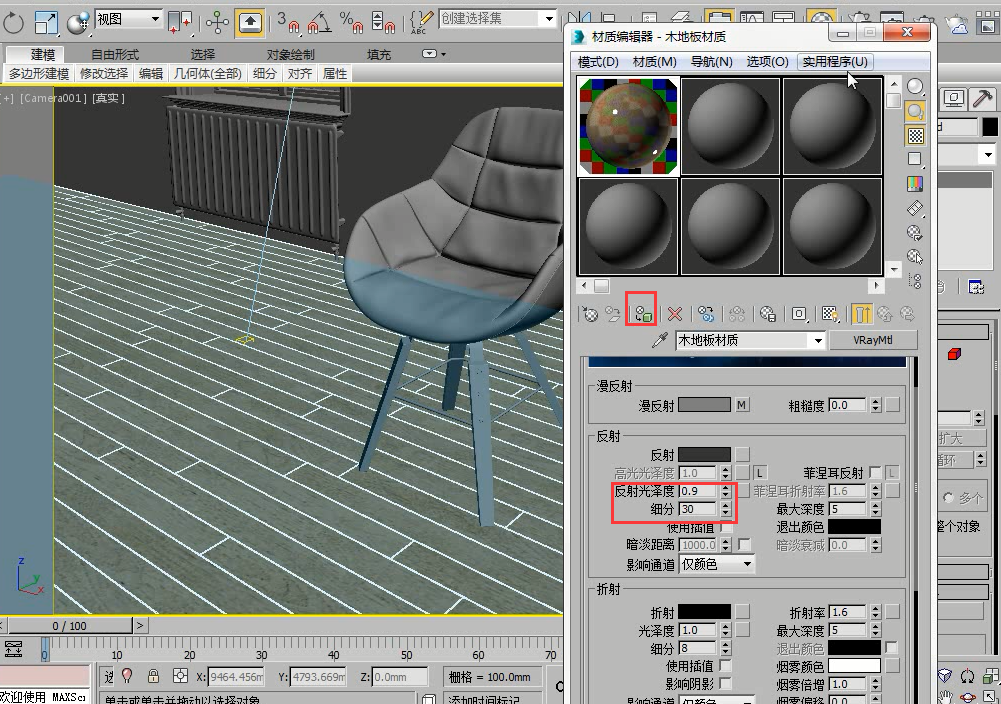Open the 实用程序(U) menu
Image resolution: width=1001 pixels, height=704 pixels.
point(835,62)
